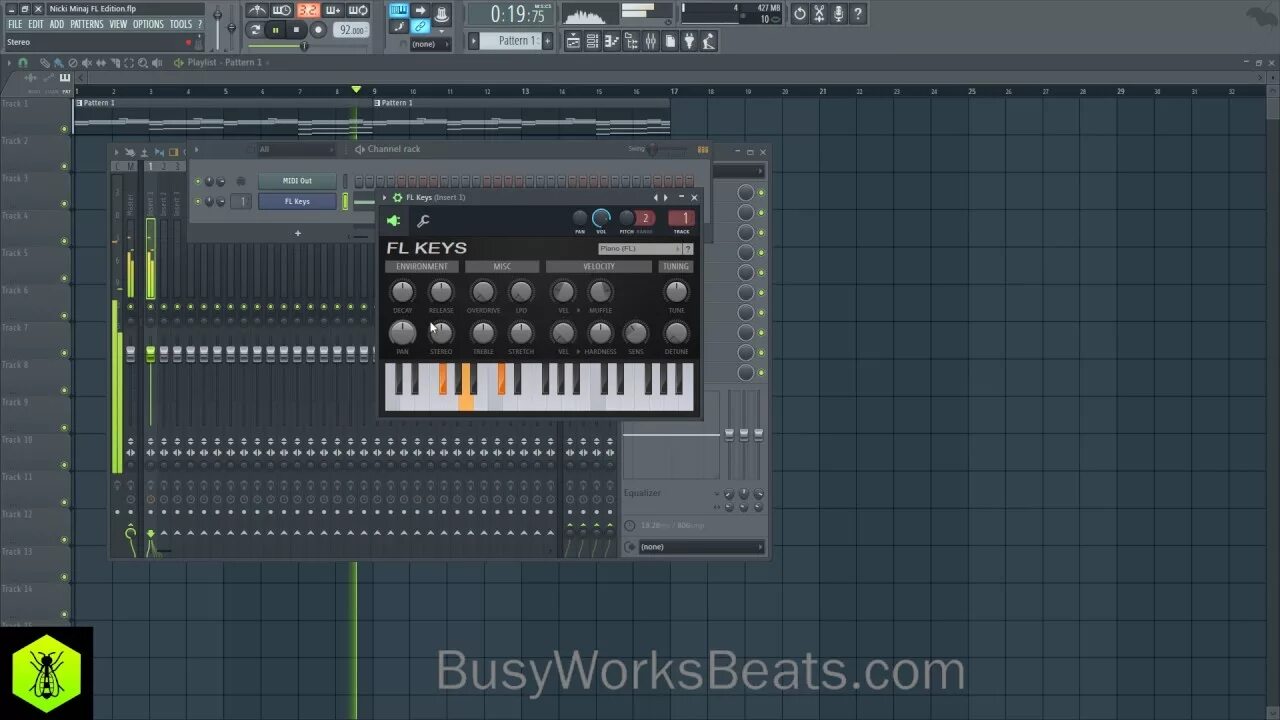Select the MIDI Out channel button

pos(297,181)
